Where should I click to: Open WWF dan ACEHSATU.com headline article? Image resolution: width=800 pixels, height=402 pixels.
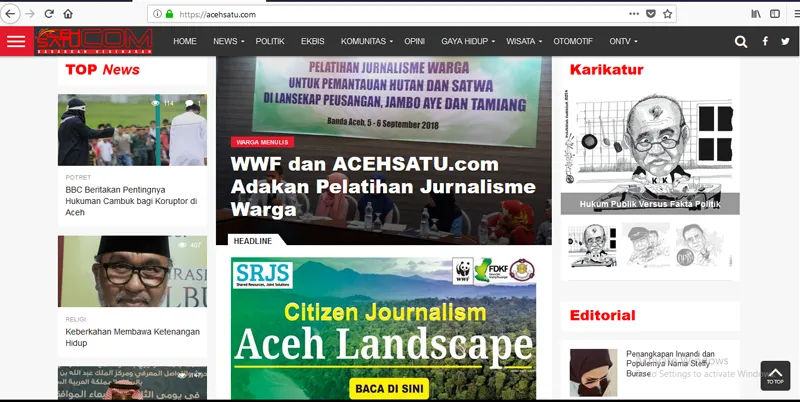point(383,187)
